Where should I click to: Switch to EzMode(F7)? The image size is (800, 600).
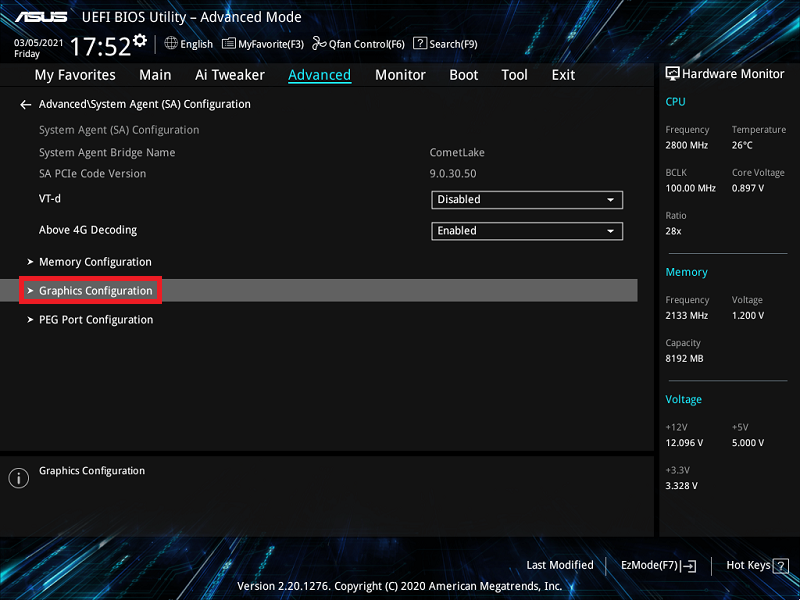658,565
